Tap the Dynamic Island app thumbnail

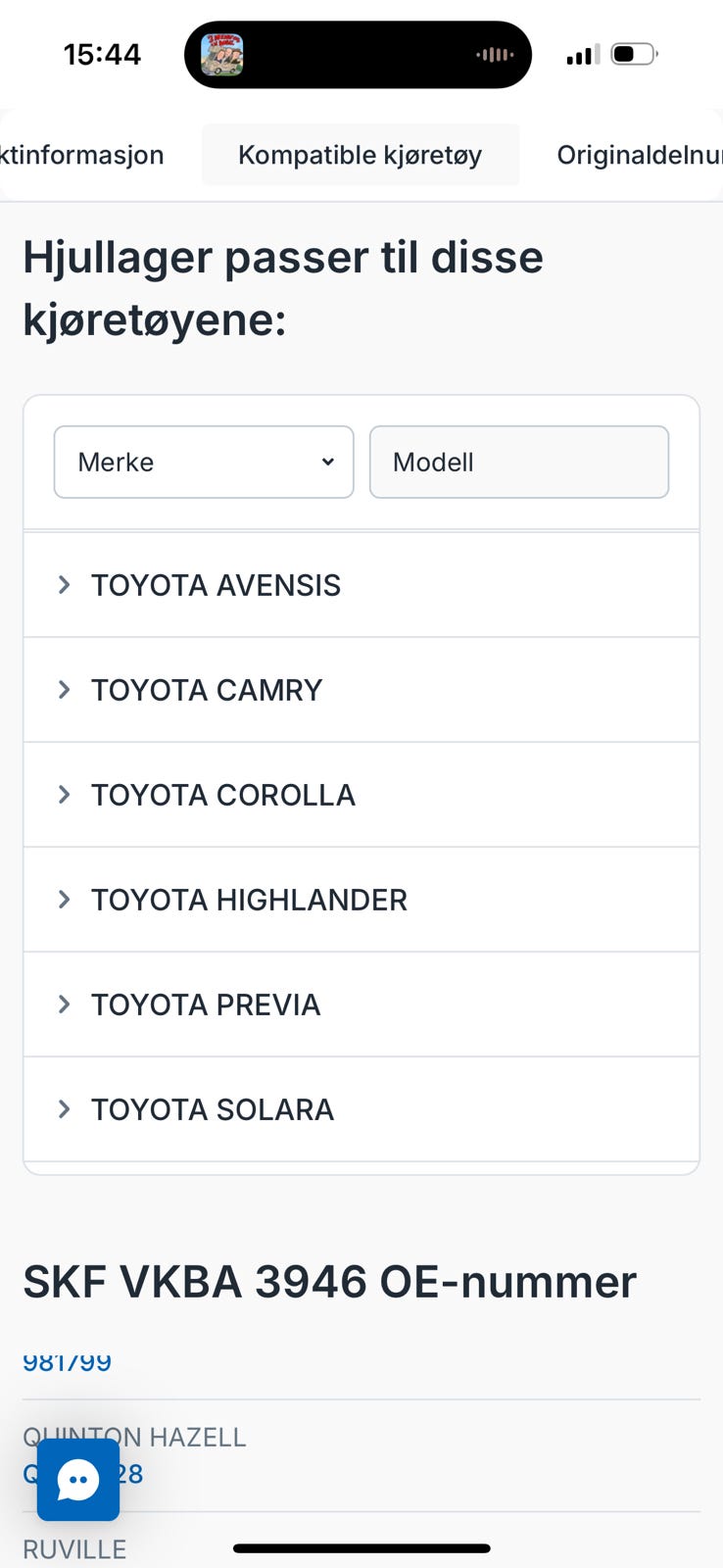(x=222, y=55)
